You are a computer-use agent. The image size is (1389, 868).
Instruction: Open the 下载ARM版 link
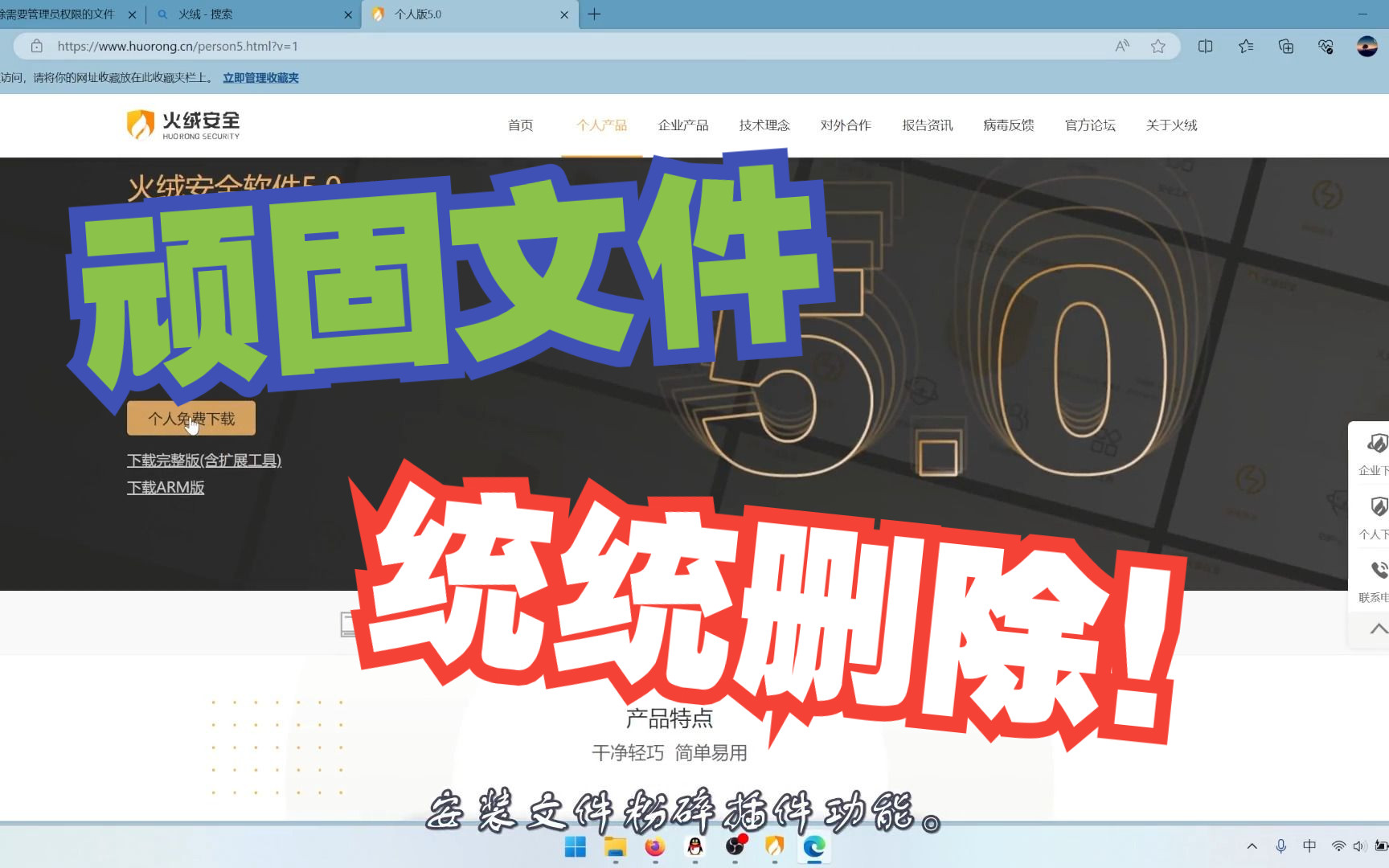(x=166, y=487)
